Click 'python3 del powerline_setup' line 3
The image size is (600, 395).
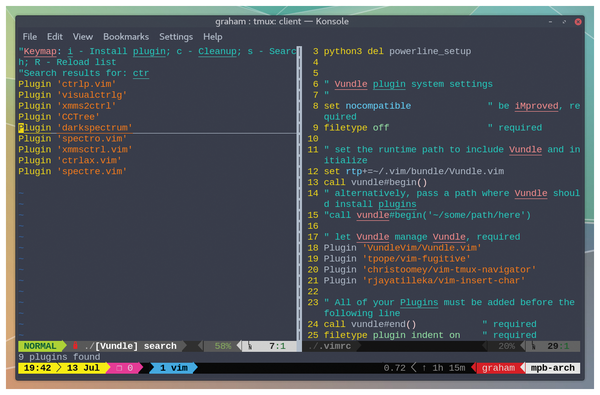(x=397, y=51)
